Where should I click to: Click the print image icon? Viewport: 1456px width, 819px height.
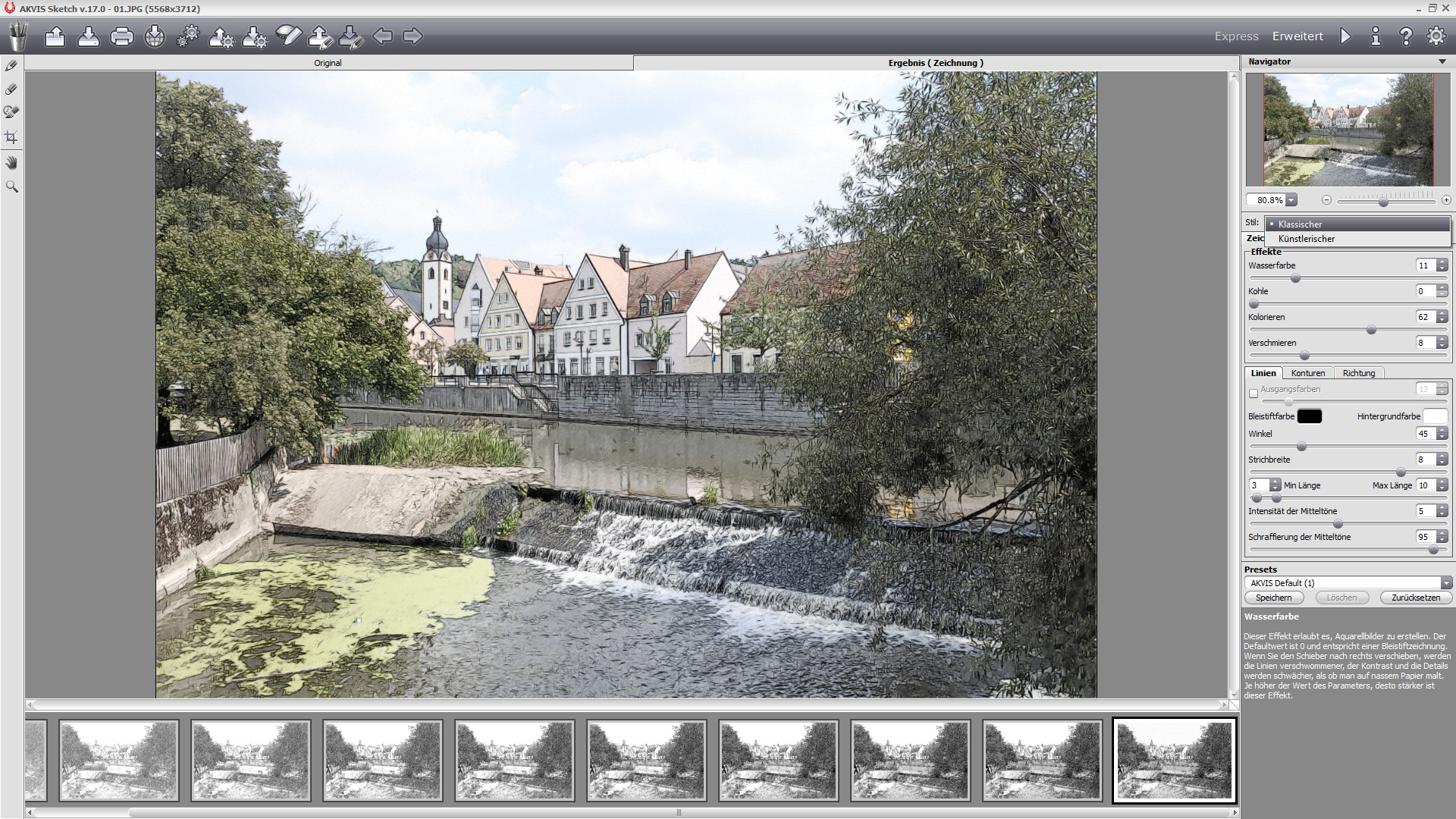121,36
